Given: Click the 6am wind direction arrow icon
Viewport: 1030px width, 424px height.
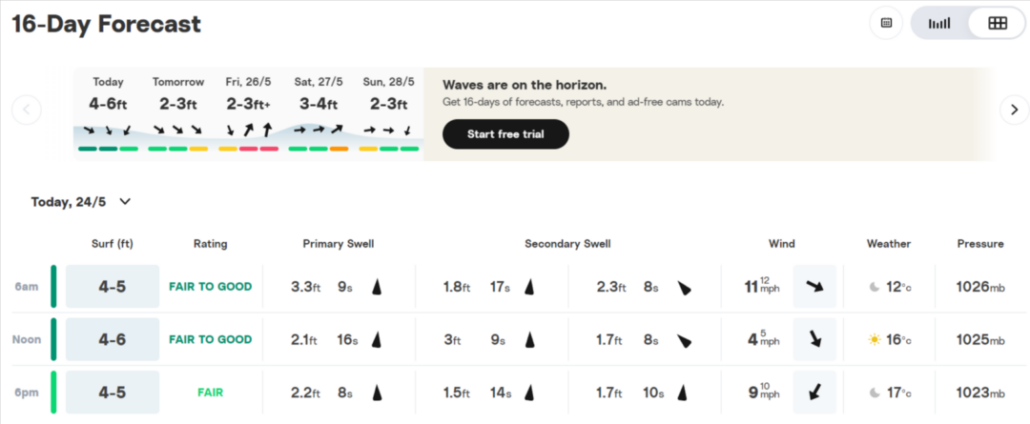Looking at the screenshot, I should click(x=815, y=287).
